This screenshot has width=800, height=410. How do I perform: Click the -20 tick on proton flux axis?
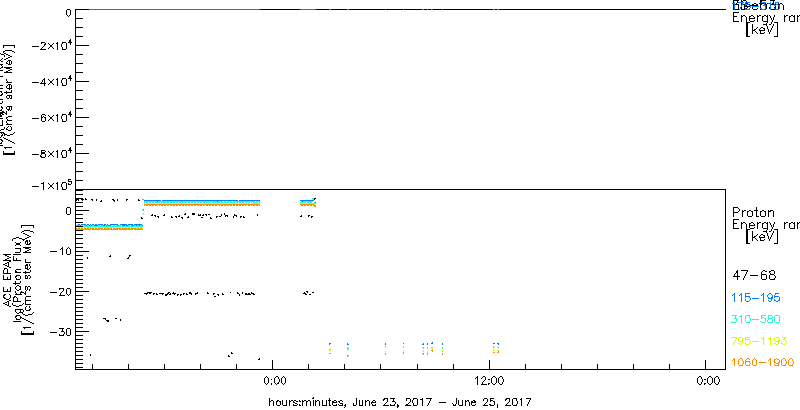61,291
